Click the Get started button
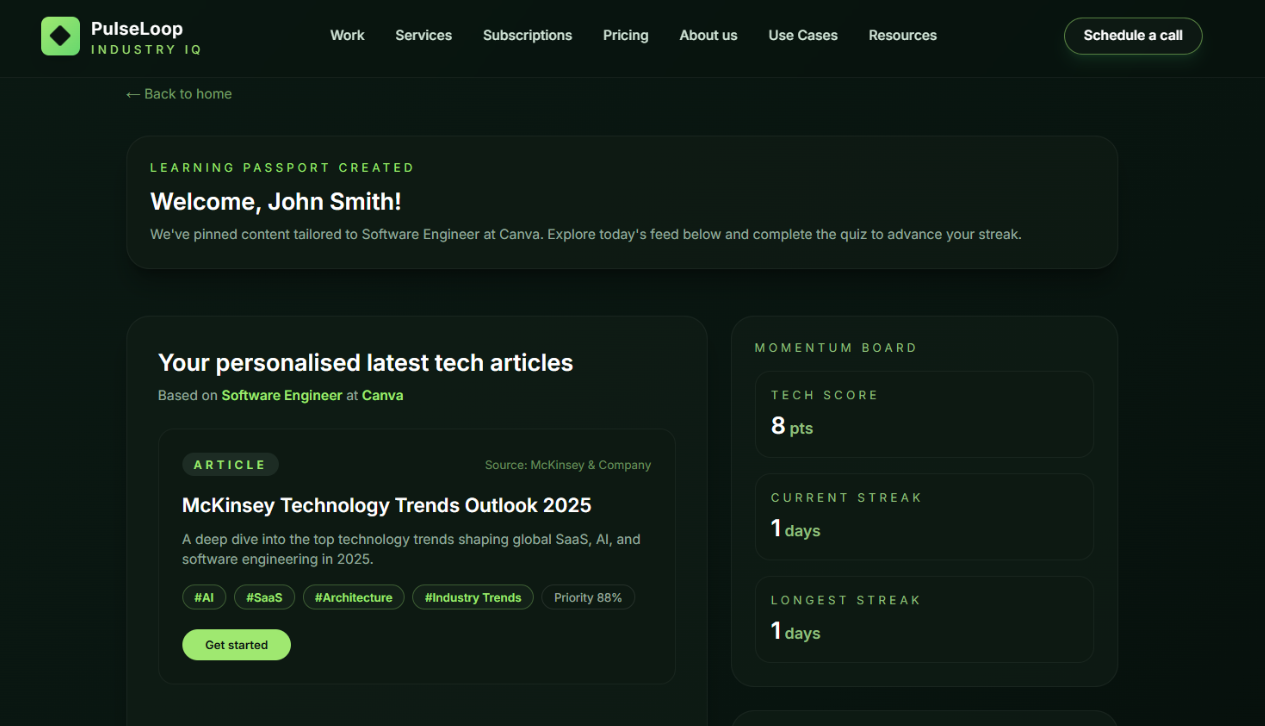 pos(236,645)
